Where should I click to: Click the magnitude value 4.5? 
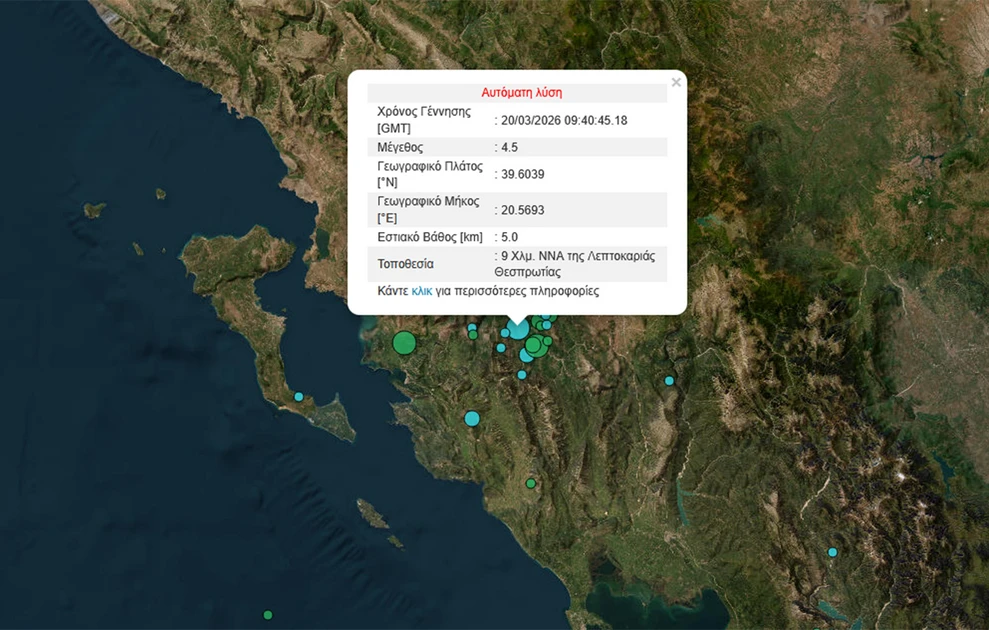[x=509, y=147]
